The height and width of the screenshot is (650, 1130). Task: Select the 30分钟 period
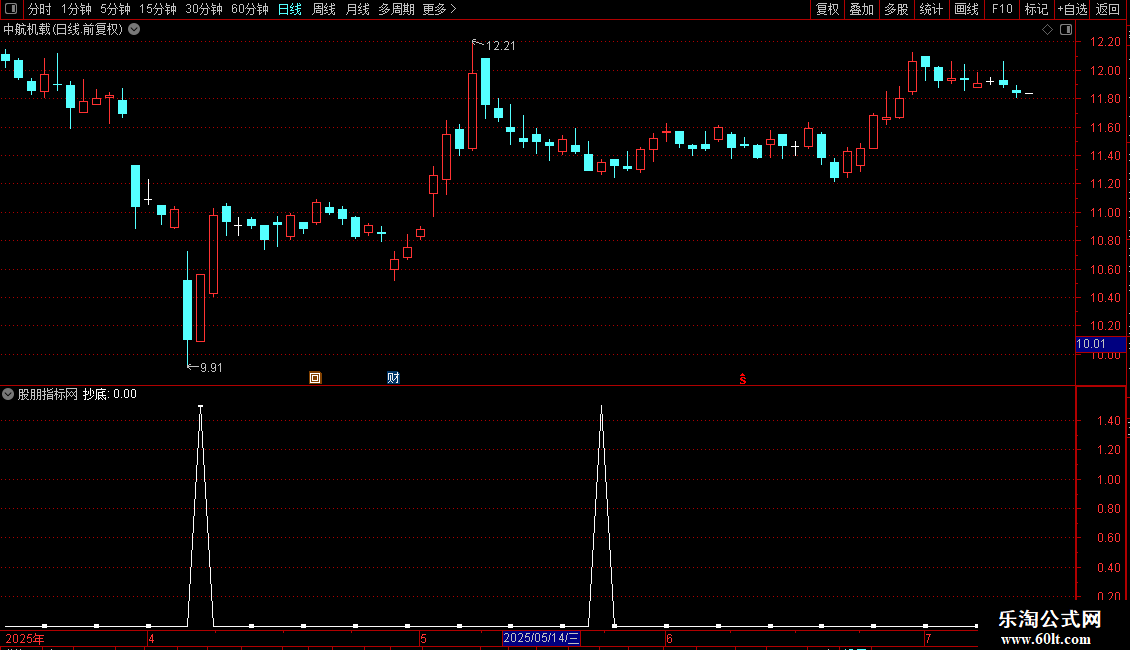tap(203, 9)
